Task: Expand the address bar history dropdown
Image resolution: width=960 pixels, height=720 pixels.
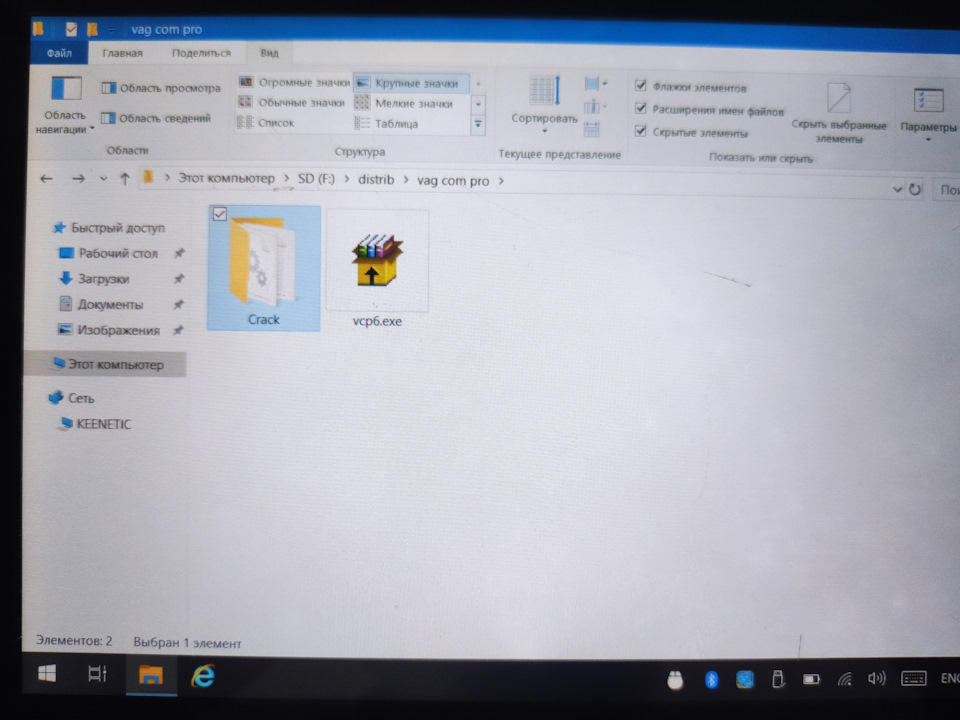Action: (x=897, y=189)
